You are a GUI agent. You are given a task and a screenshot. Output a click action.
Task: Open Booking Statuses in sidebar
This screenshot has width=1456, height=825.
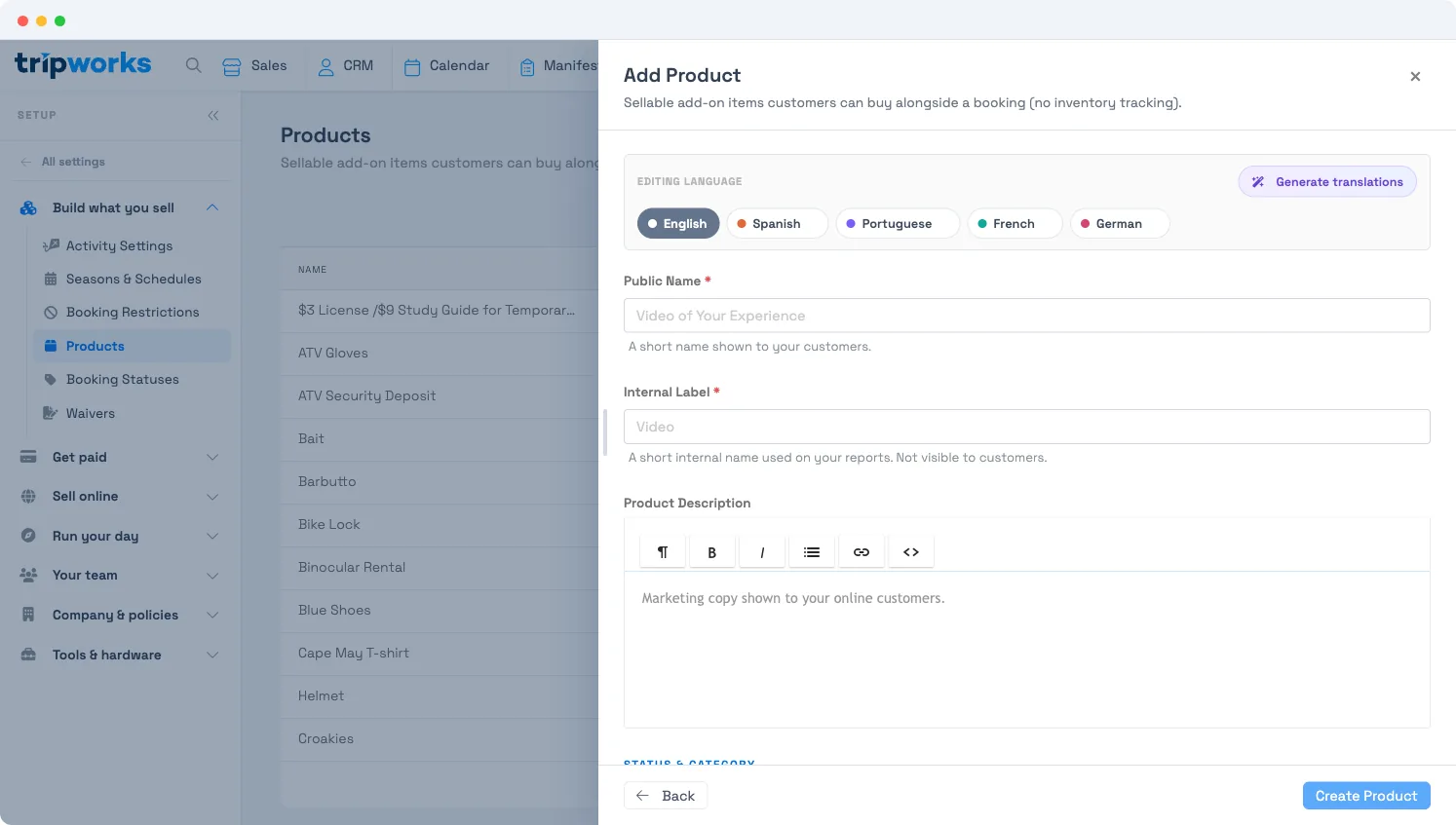point(132,379)
